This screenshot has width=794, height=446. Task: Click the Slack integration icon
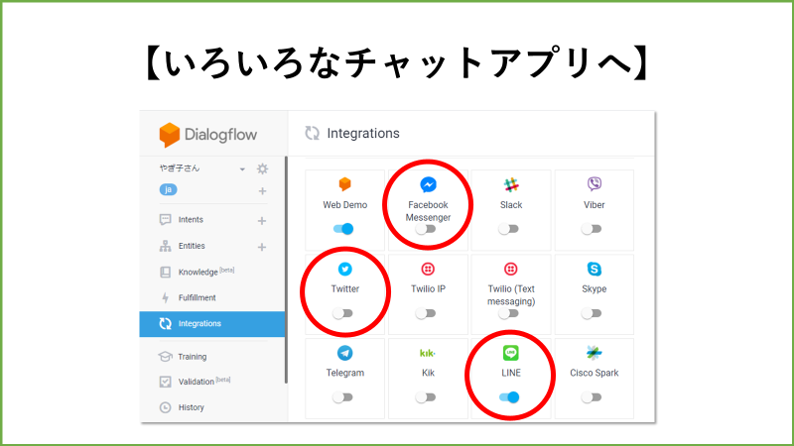[511, 185]
